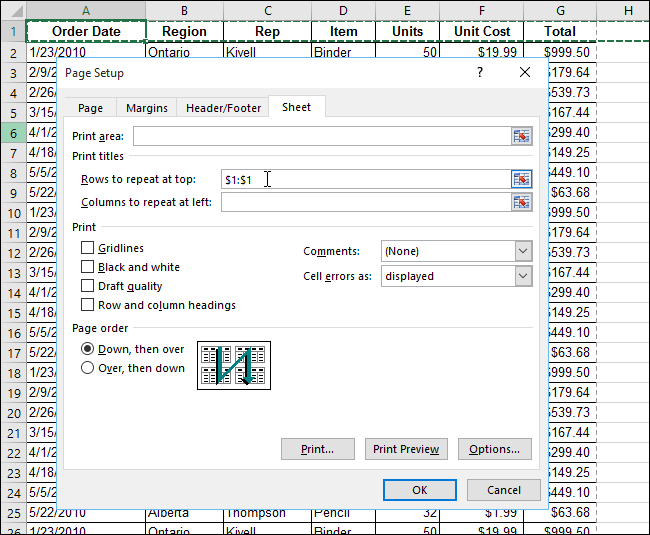This screenshot has width=650, height=535.
Task: Click range selector icon for Rows to repeat
Action: click(x=521, y=179)
